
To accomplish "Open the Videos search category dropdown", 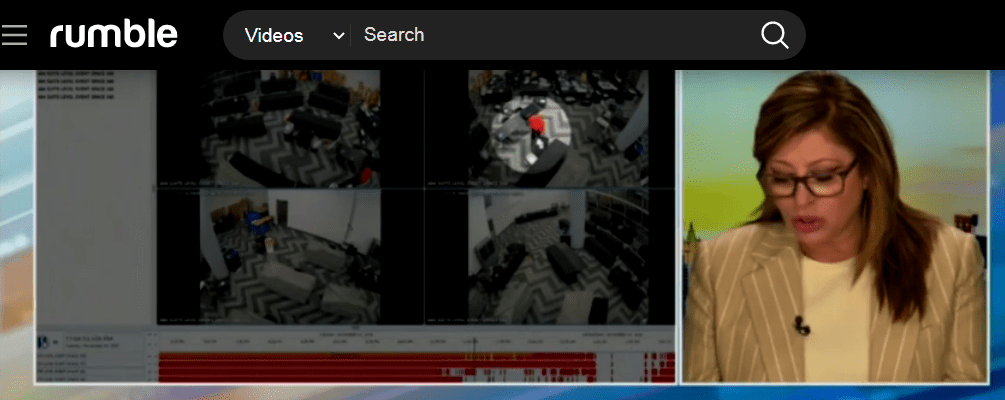I will 285,35.
